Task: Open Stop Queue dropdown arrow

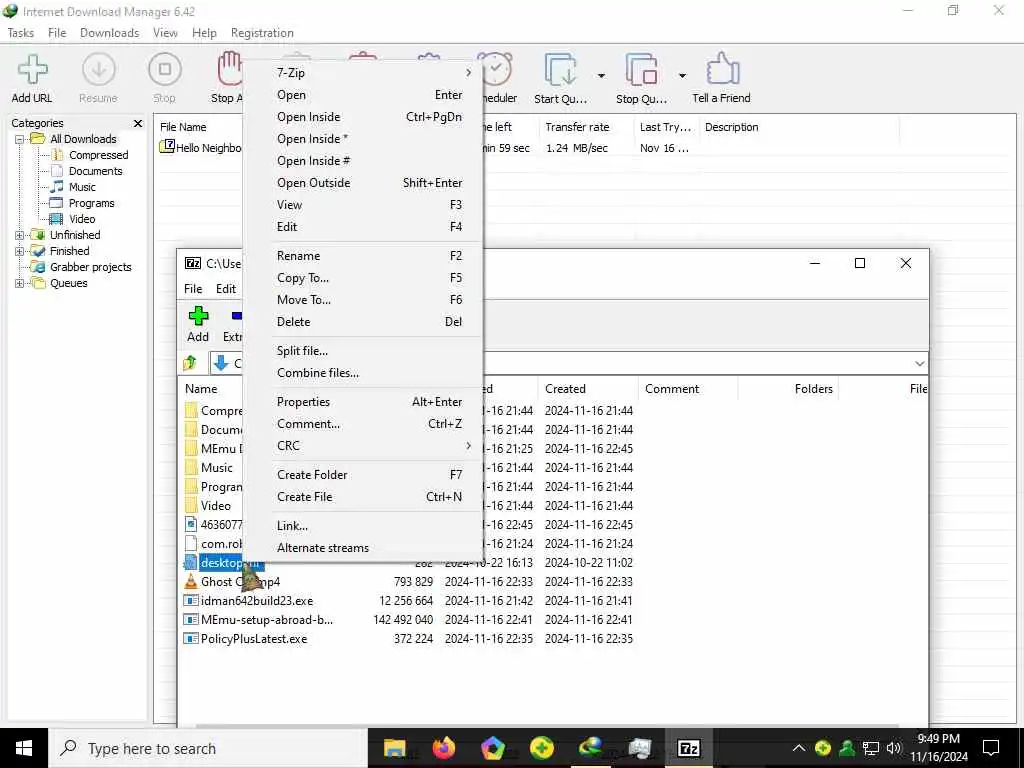Action: pyautogui.click(x=682, y=76)
